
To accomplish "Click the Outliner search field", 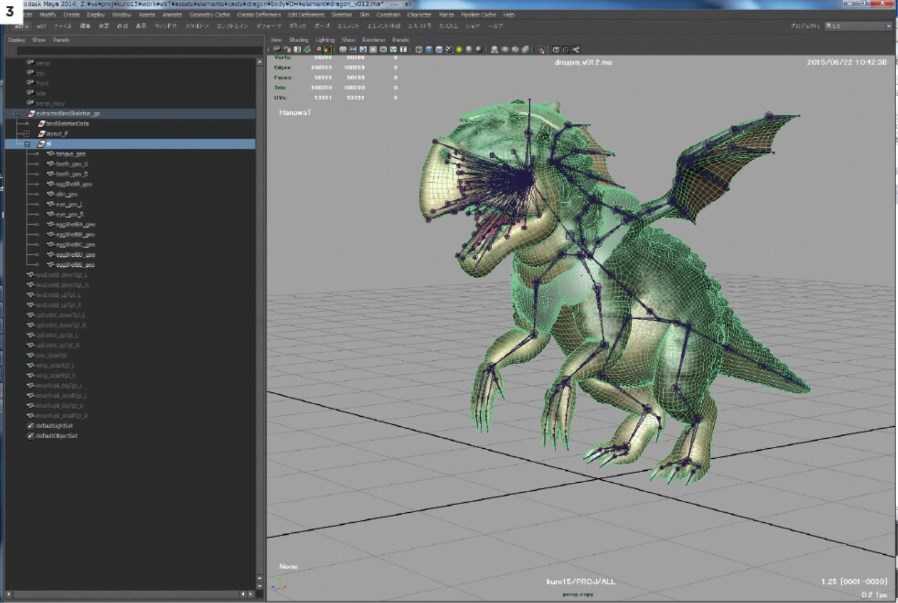I will [140, 50].
